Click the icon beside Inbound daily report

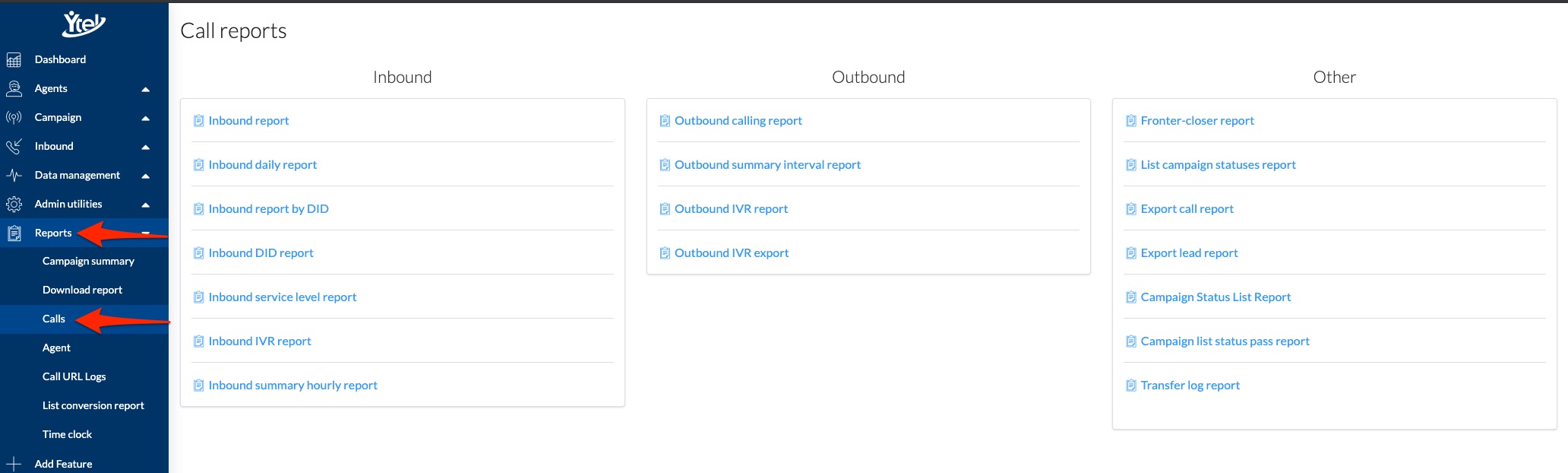pos(198,164)
